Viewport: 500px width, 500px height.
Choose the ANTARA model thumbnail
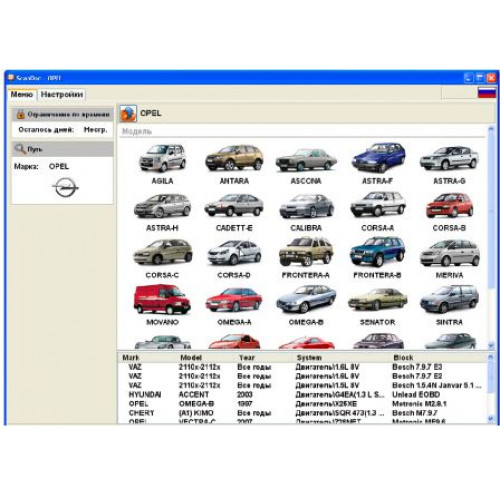tap(234, 158)
